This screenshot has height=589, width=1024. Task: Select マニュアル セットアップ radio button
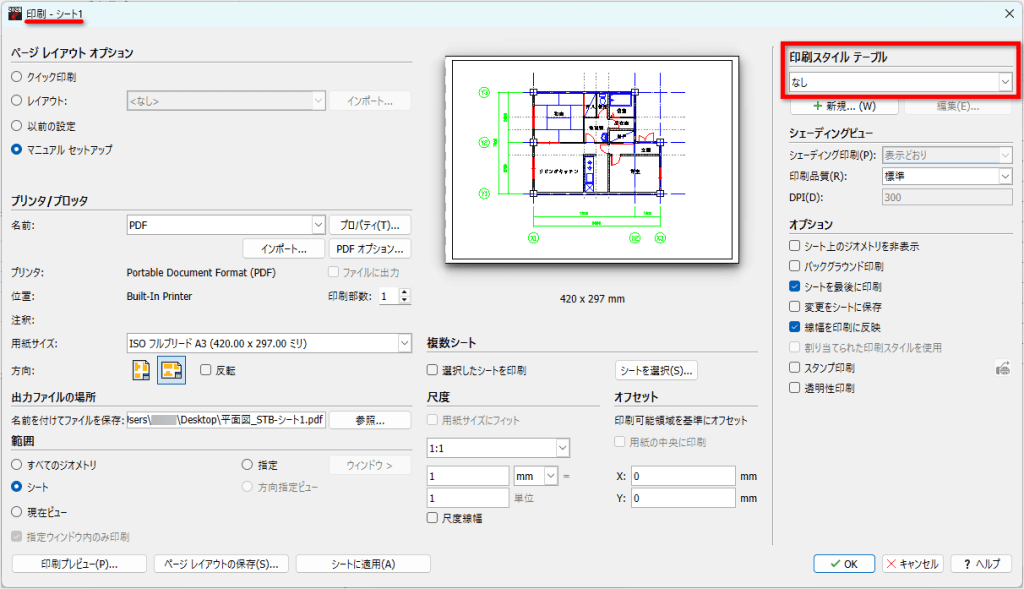(x=17, y=150)
